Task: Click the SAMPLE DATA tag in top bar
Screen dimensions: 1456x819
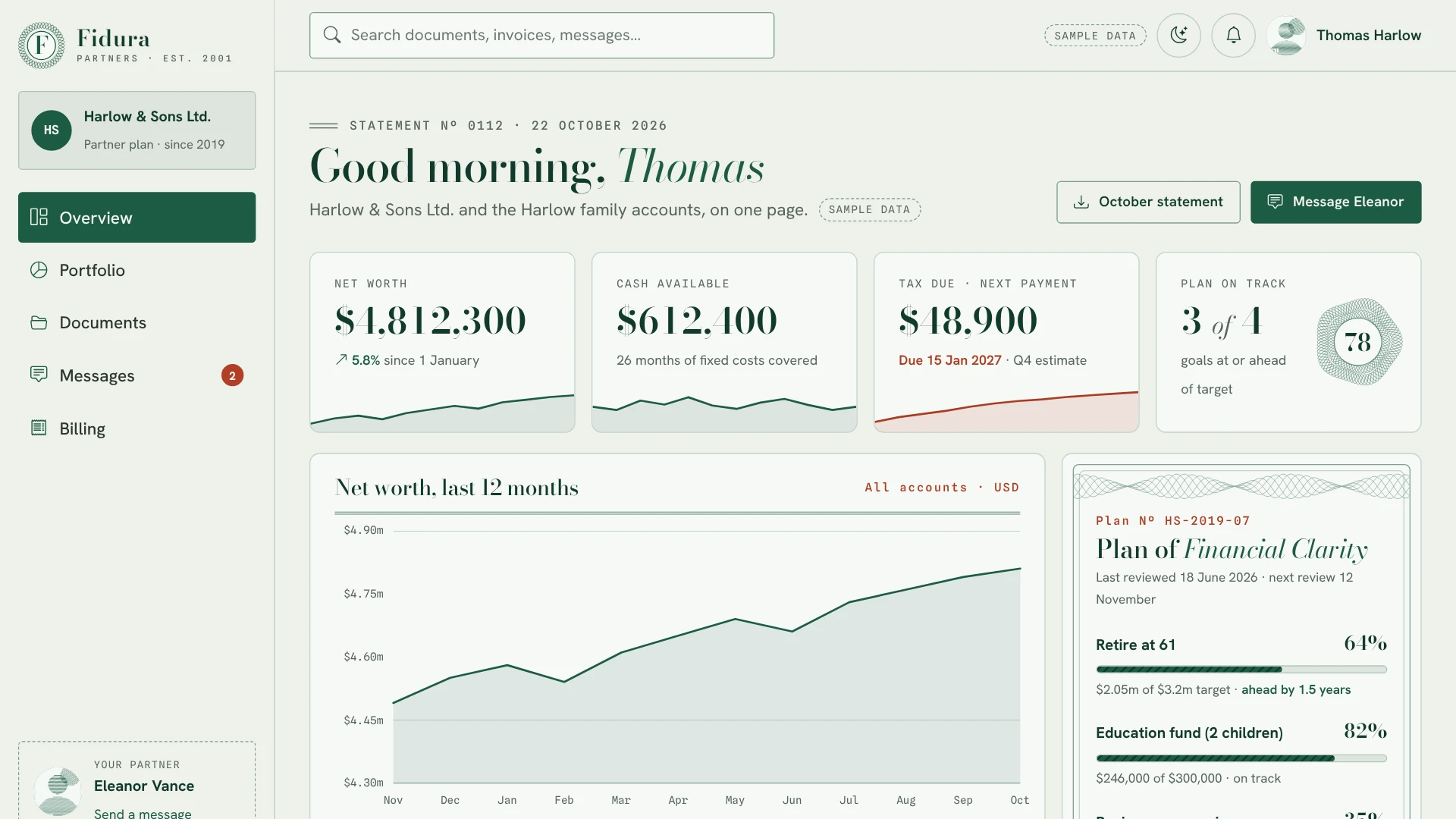Action: (1095, 36)
